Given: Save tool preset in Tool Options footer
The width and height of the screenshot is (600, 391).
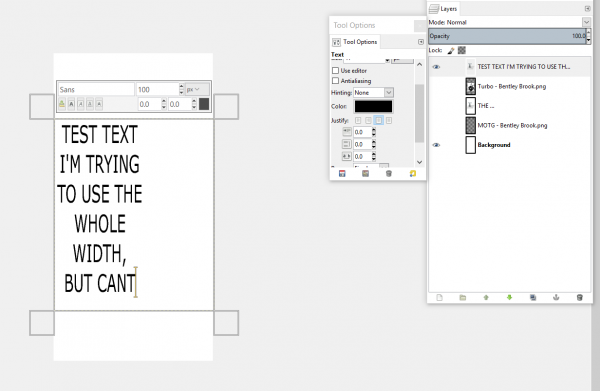Looking at the screenshot, I should click(342, 174).
